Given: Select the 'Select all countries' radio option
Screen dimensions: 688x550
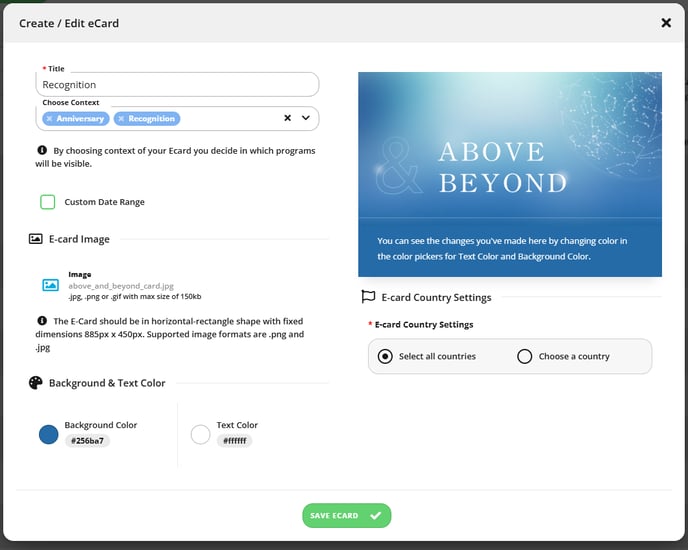Looking at the screenshot, I should tap(385, 356).
